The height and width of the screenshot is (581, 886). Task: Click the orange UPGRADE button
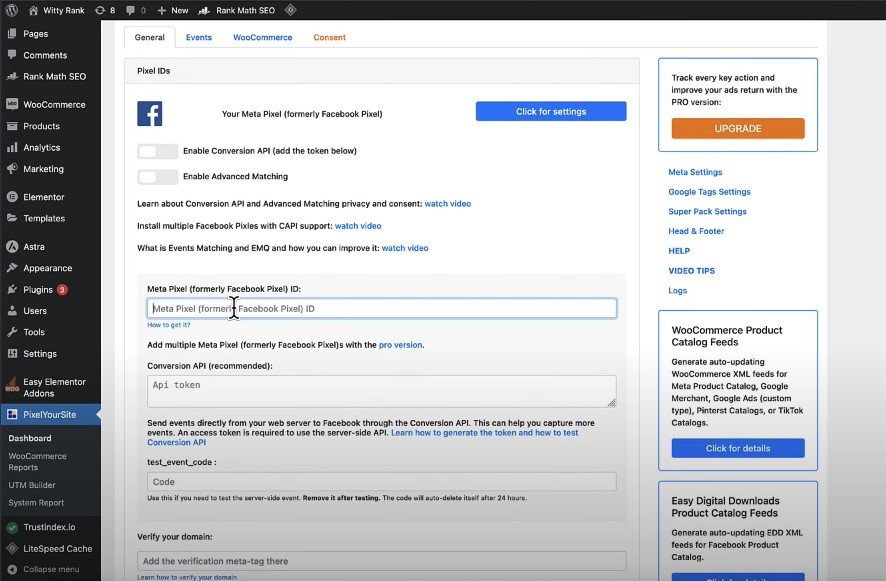[738, 128]
